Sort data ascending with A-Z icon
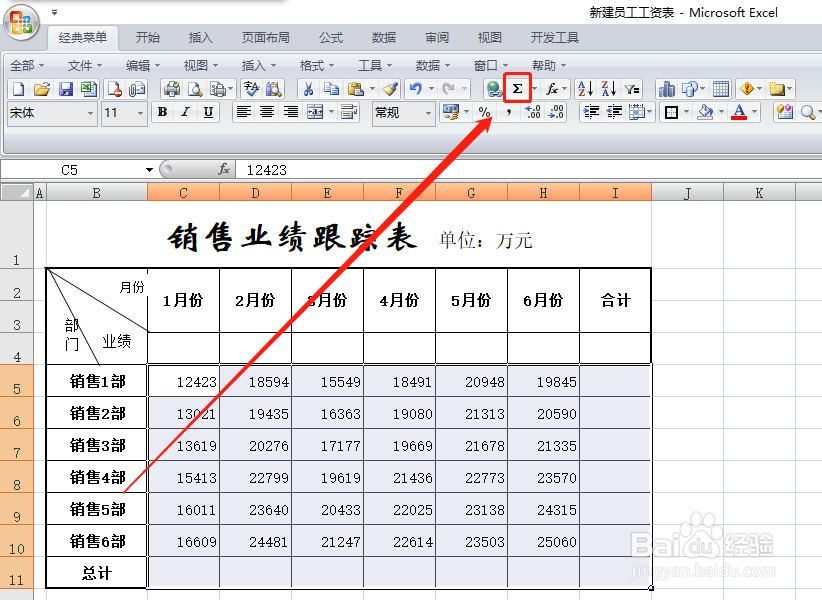 (x=583, y=88)
